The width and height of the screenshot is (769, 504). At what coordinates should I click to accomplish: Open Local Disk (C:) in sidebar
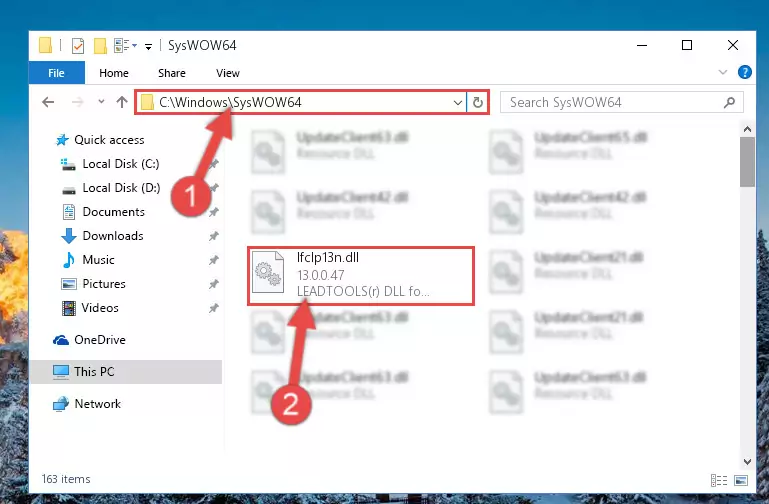121,164
